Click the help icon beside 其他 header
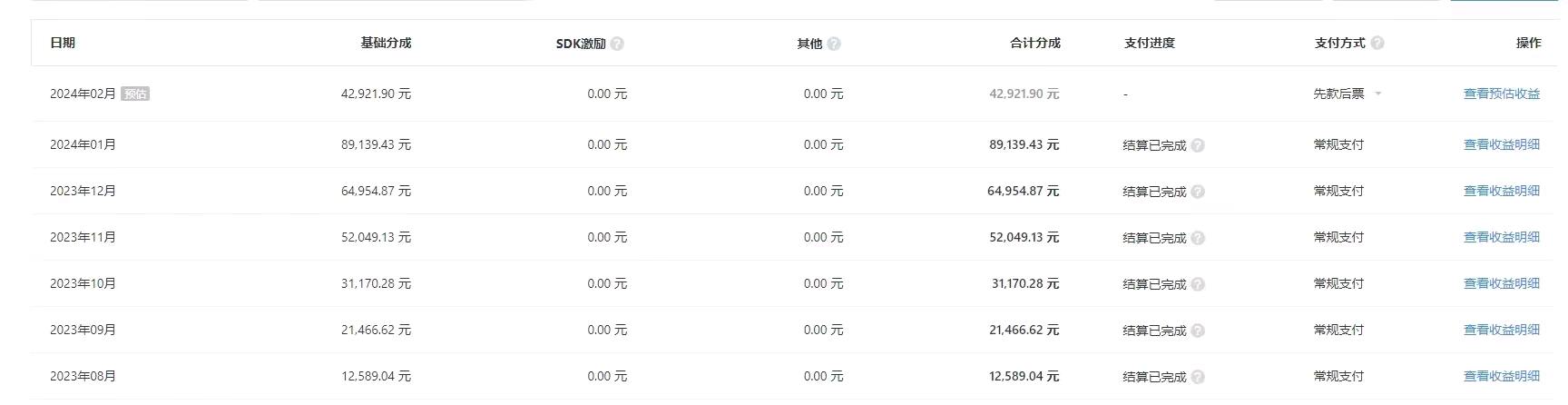This screenshot has width=1568, height=405. [x=834, y=44]
